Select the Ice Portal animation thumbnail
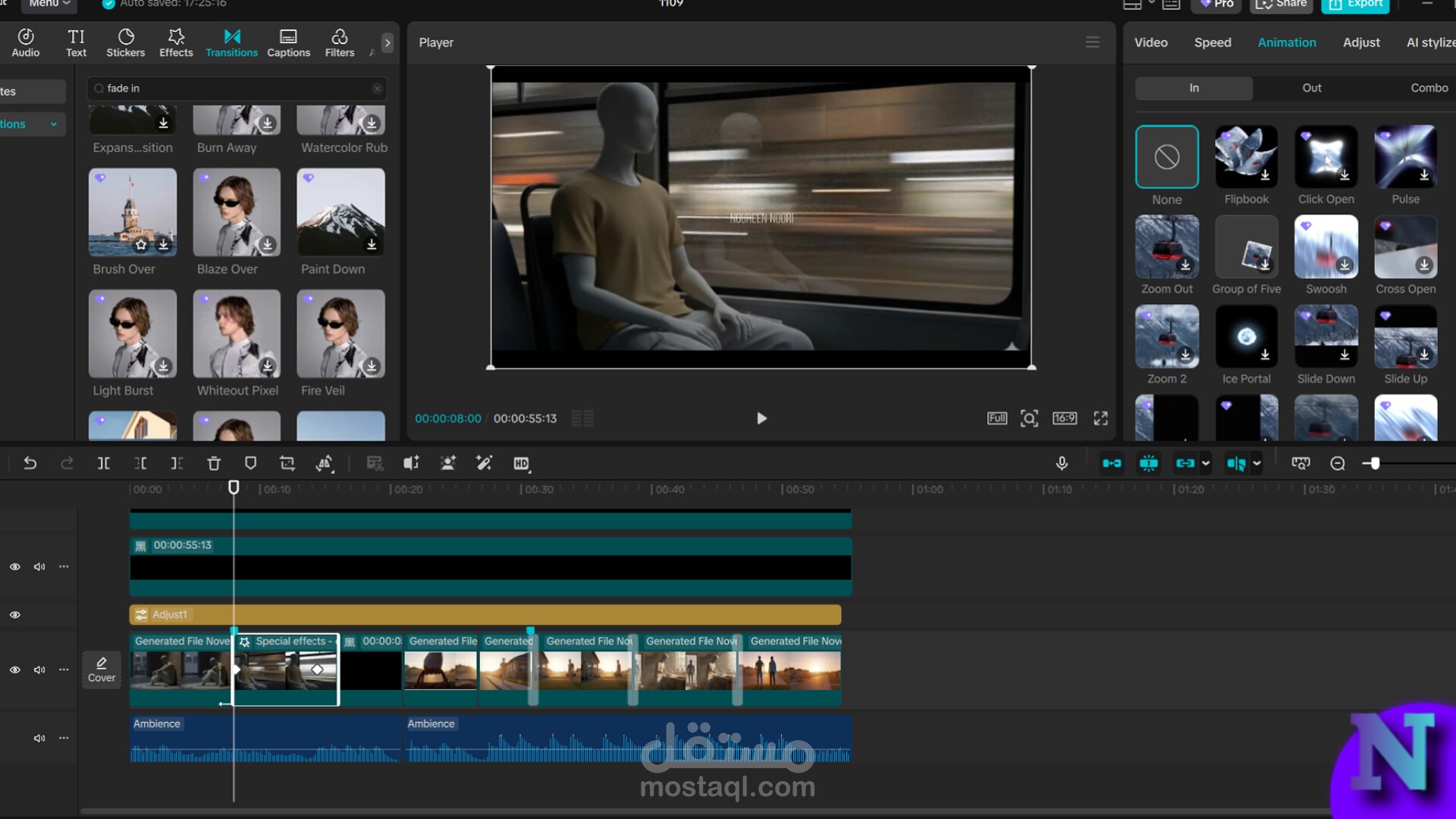Image resolution: width=1456 pixels, height=819 pixels. coord(1246,337)
